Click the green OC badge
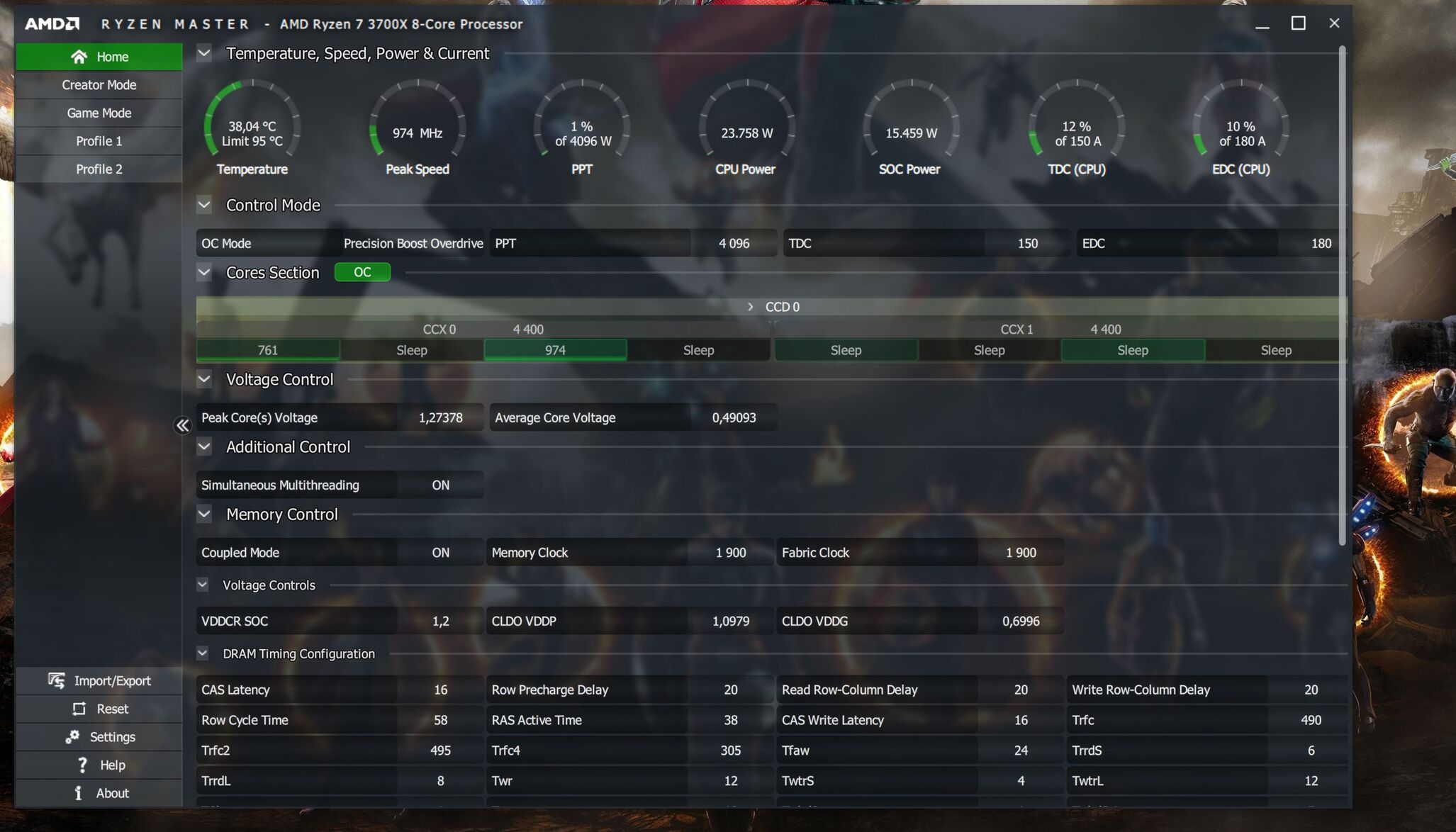 click(x=362, y=272)
